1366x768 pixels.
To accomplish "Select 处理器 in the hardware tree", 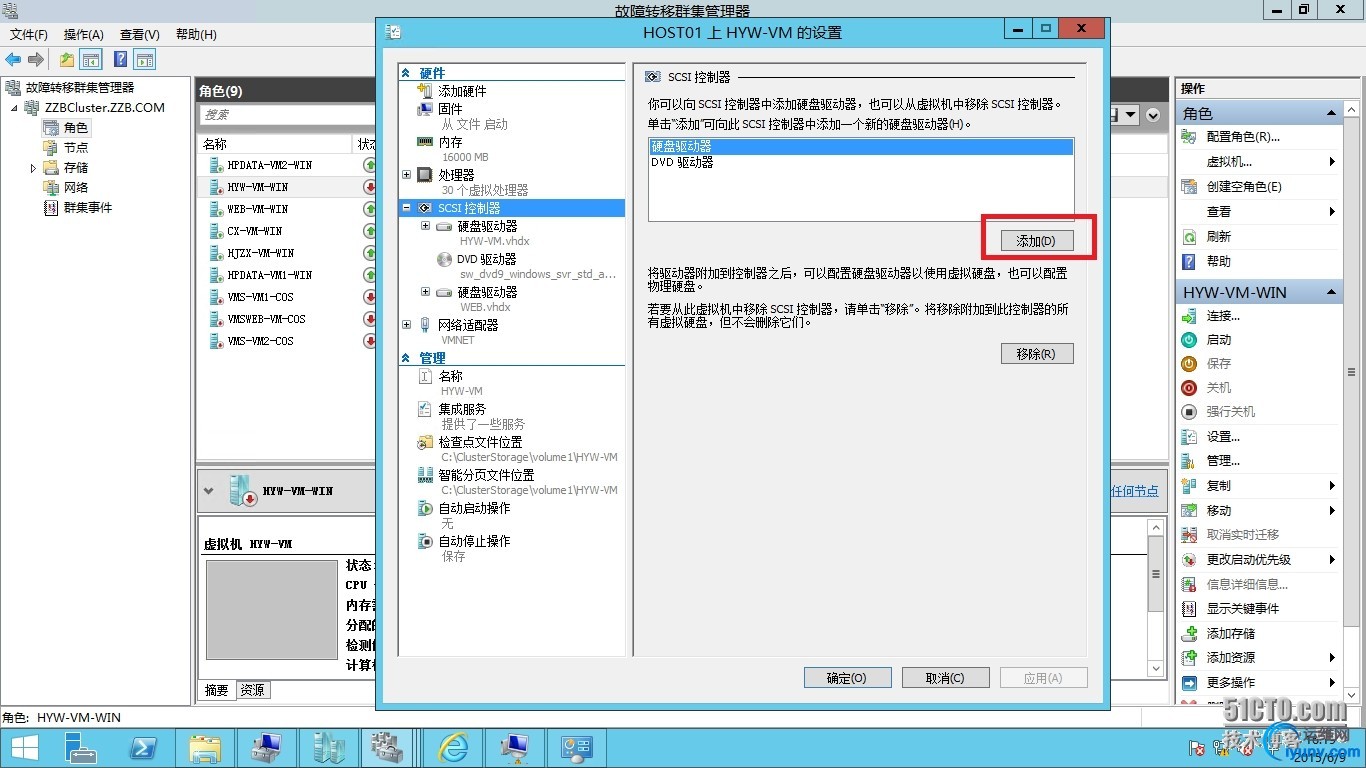I will [456, 175].
